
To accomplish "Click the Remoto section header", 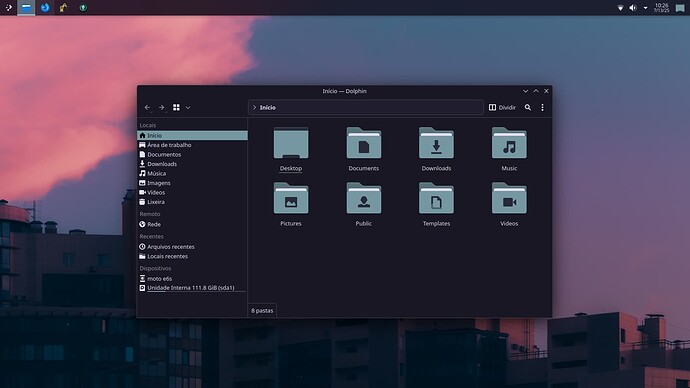I will click(x=150, y=214).
